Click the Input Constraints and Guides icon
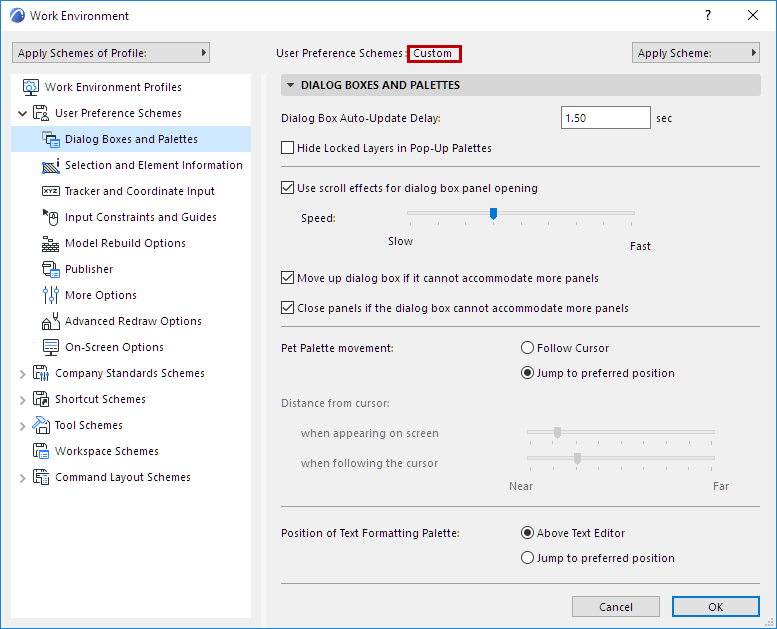 [51, 217]
